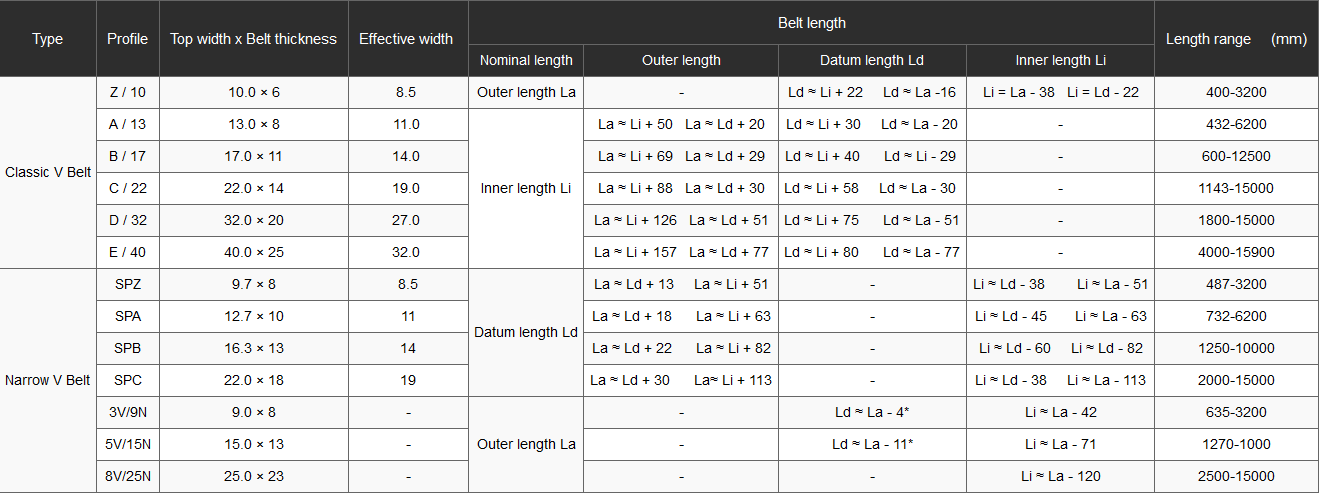Click the 'Inner length Li' subheader

[x=1061, y=60]
